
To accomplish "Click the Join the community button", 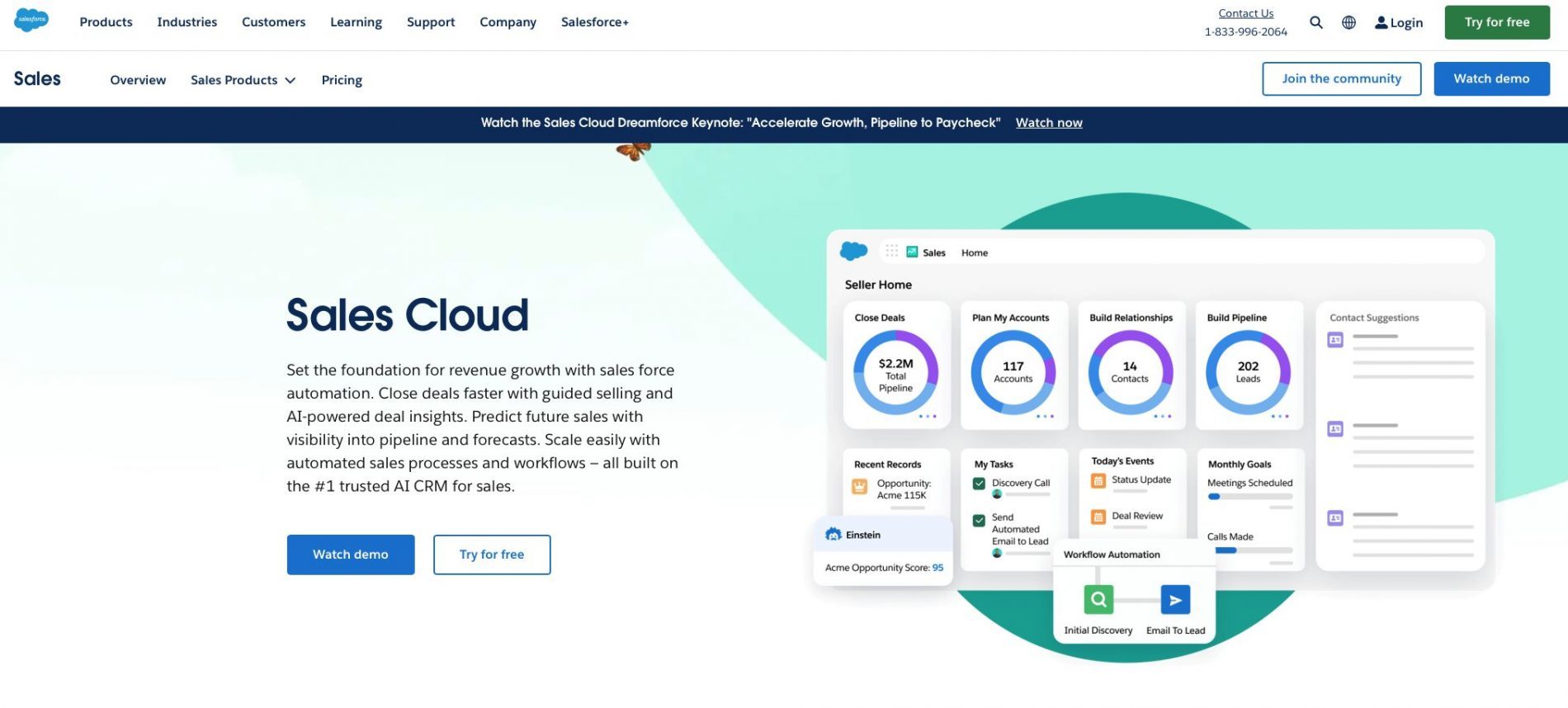I will tap(1341, 79).
